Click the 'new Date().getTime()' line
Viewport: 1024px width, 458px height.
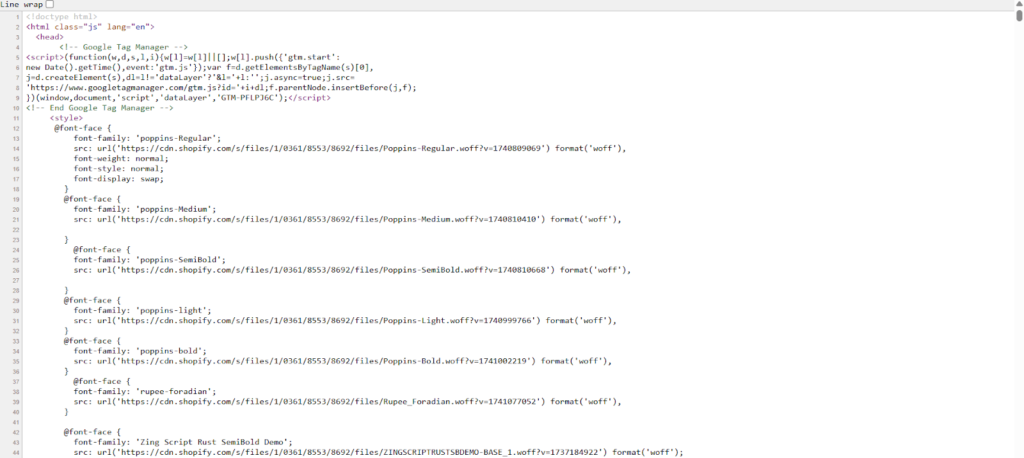202,67
